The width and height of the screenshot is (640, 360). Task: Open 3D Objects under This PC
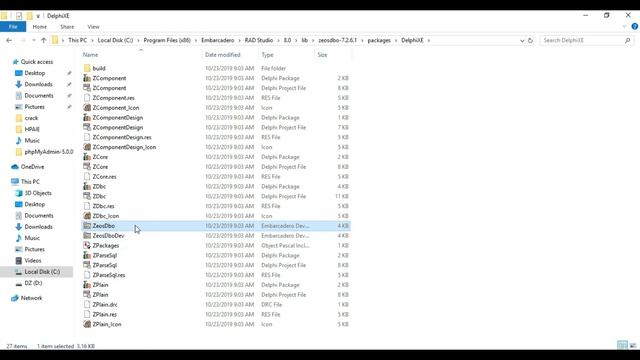(38, 193)
